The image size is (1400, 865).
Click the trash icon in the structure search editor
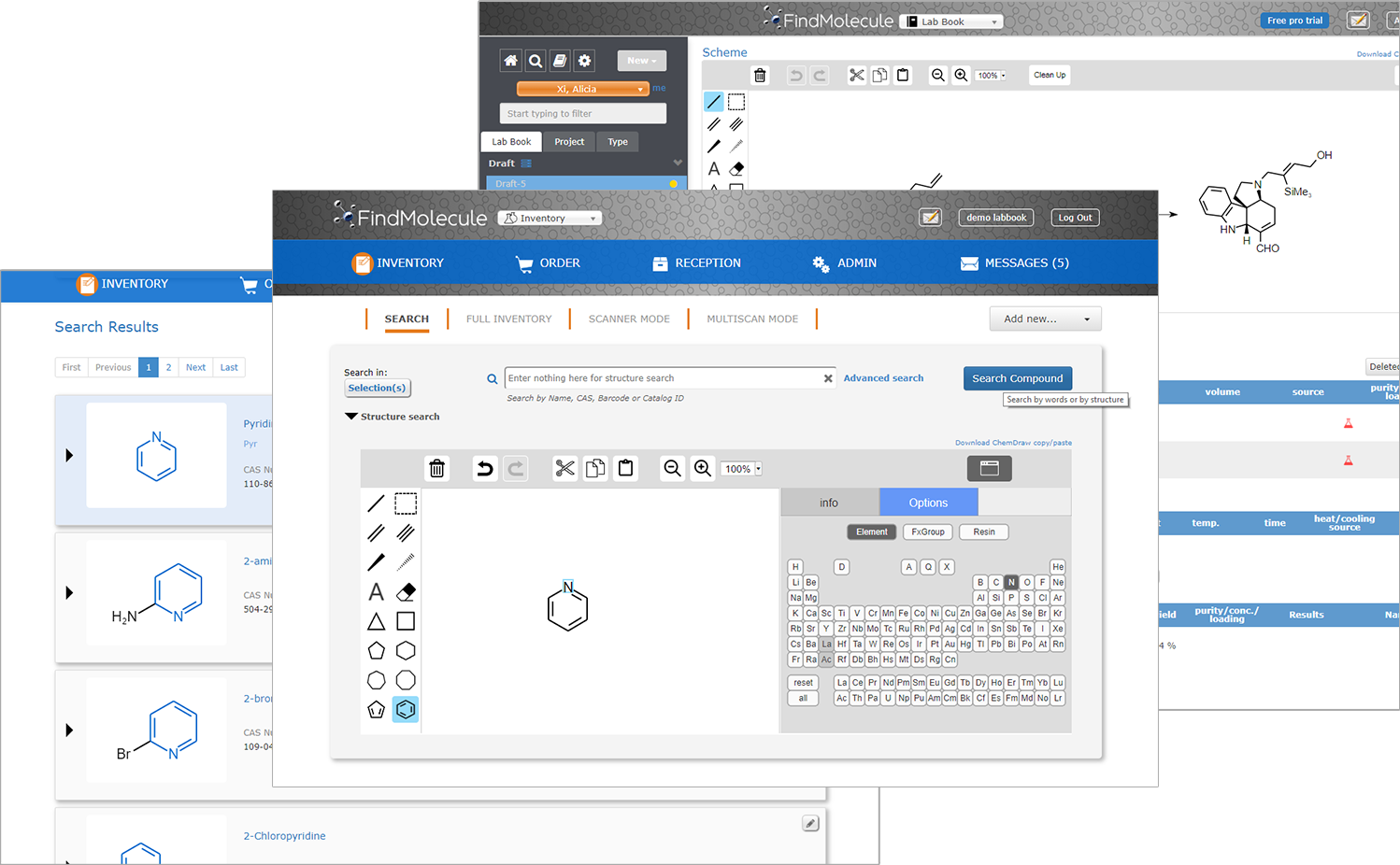(436, 469)
